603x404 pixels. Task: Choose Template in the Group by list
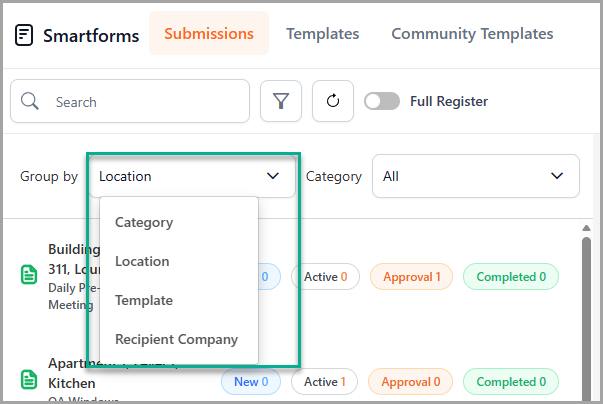click(144, 300)
